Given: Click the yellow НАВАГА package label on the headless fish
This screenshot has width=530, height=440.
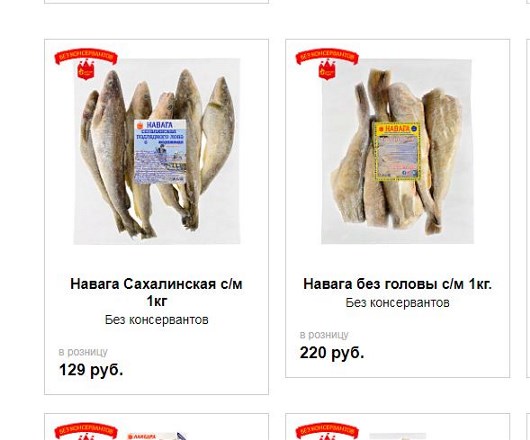Looking at the screenshot, I should 396,151.
